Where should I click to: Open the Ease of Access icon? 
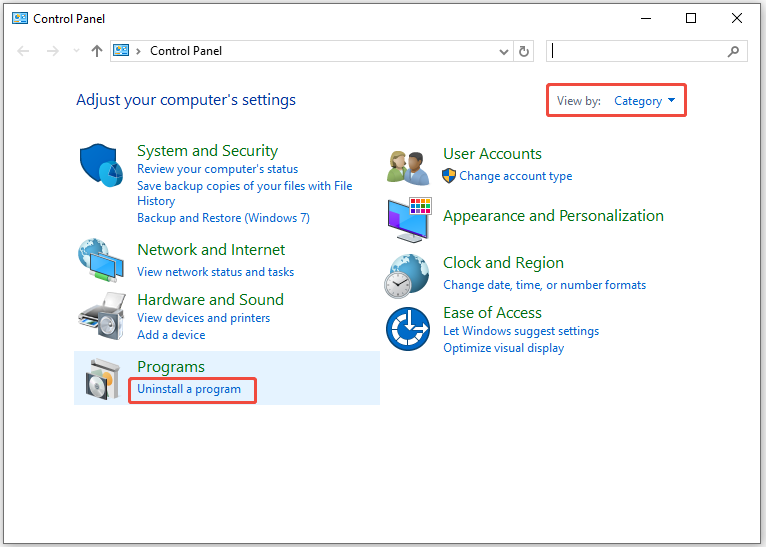408,329
